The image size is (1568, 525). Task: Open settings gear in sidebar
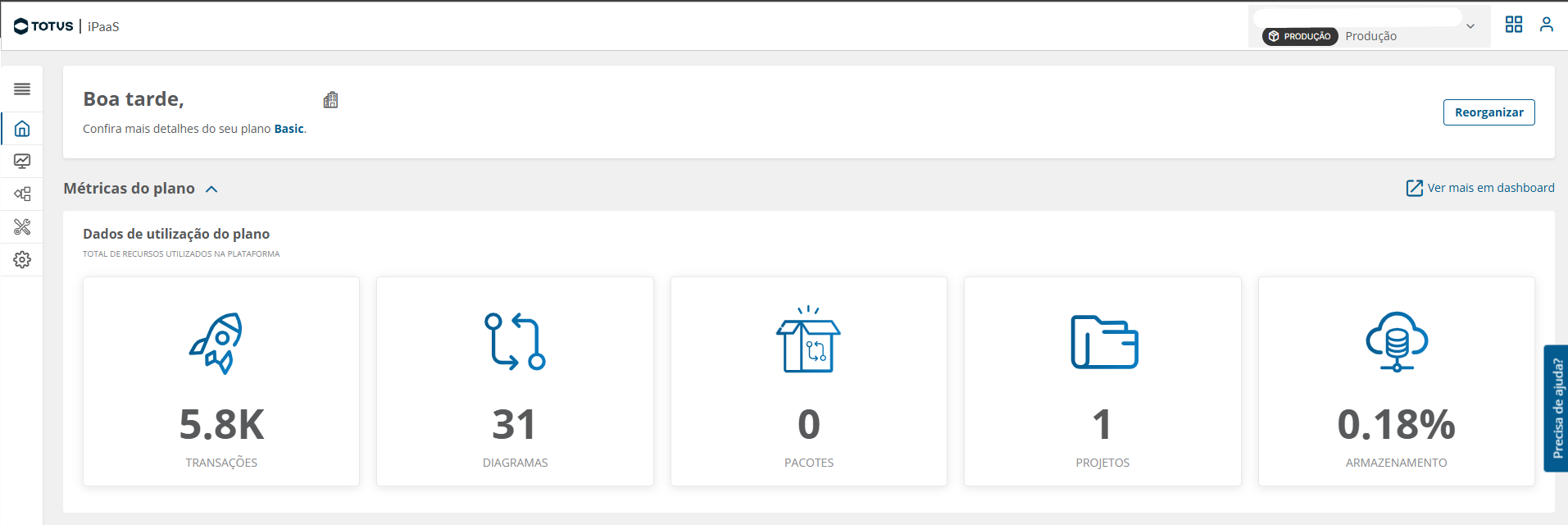(22, 260)
